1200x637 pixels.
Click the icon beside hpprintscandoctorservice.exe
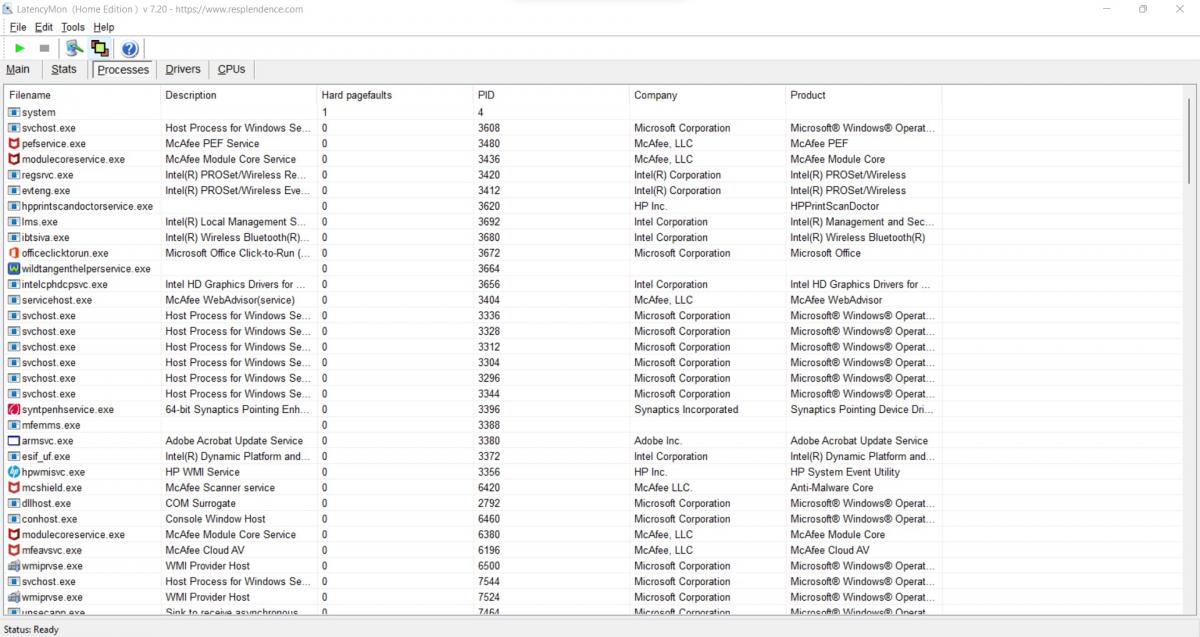click(x=14, y=206)
